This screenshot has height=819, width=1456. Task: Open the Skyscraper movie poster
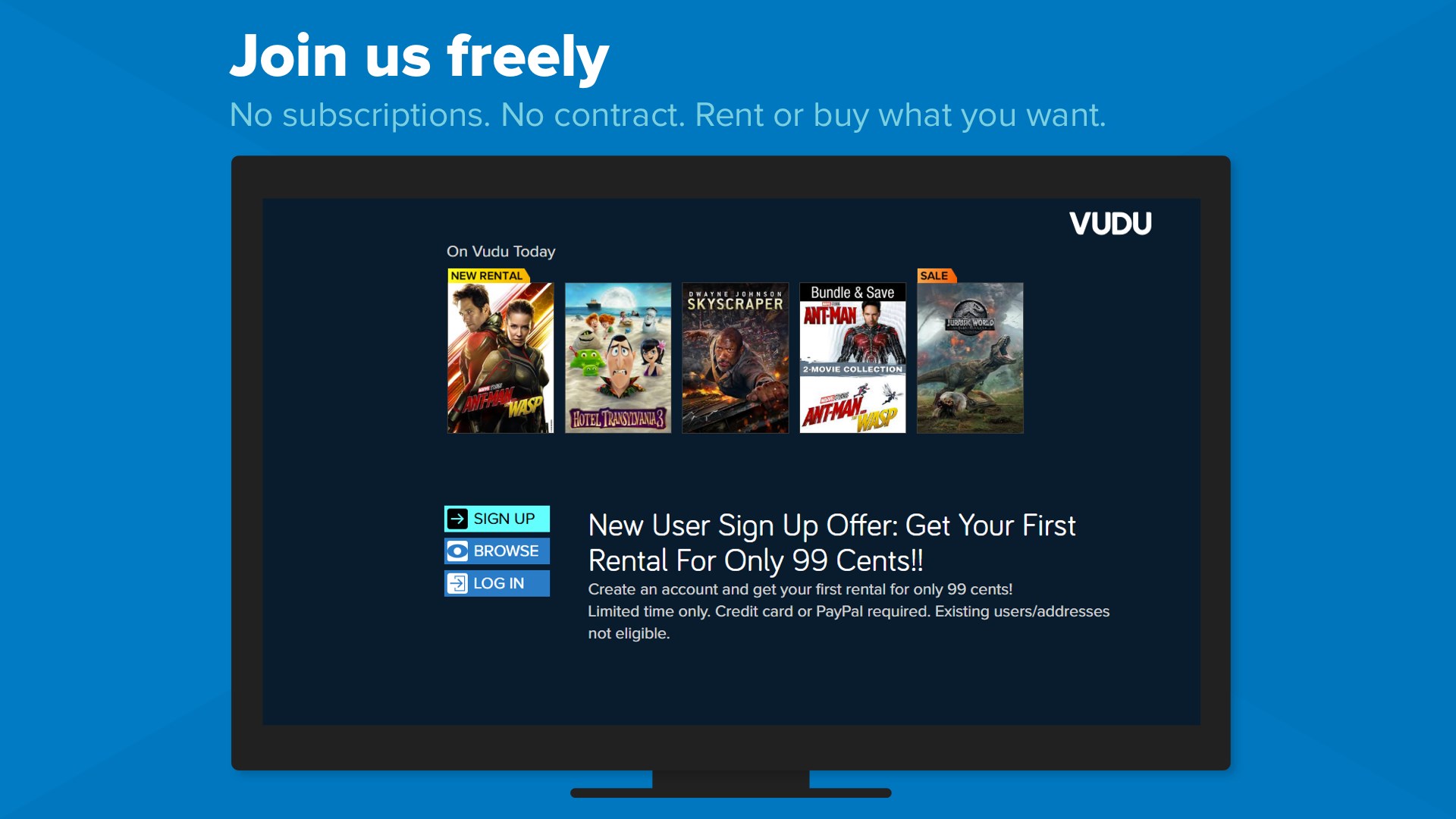coord(736,358)
